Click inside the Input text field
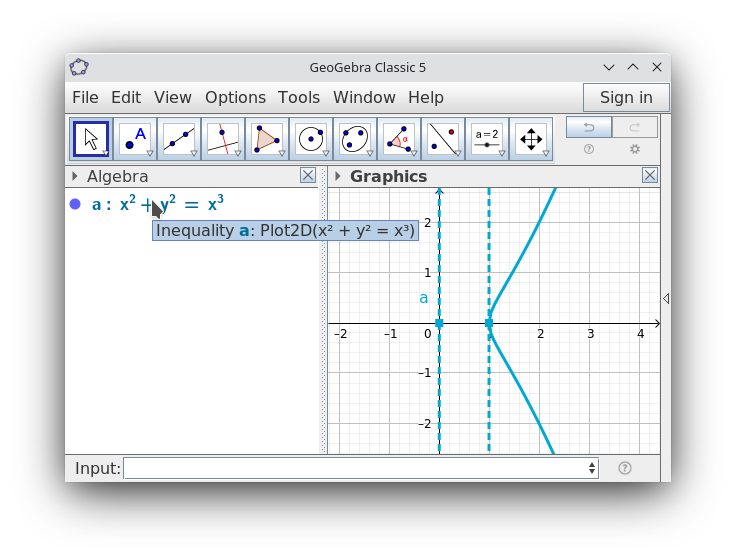The image size is (736, 559). point(355,468)
